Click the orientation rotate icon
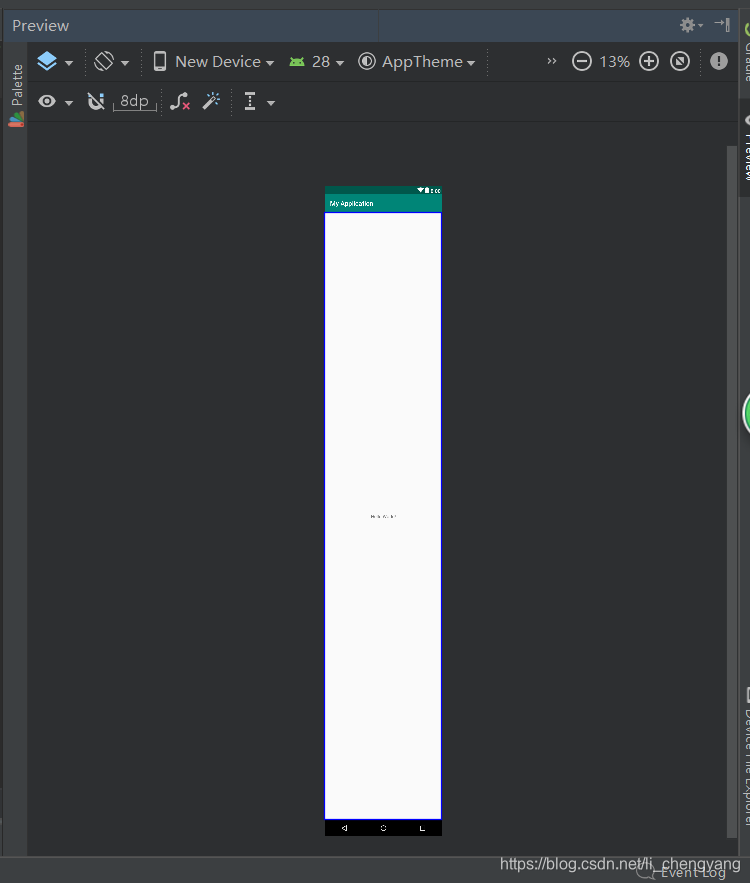Viewport: 750px width, 883px height. point(104,61)
